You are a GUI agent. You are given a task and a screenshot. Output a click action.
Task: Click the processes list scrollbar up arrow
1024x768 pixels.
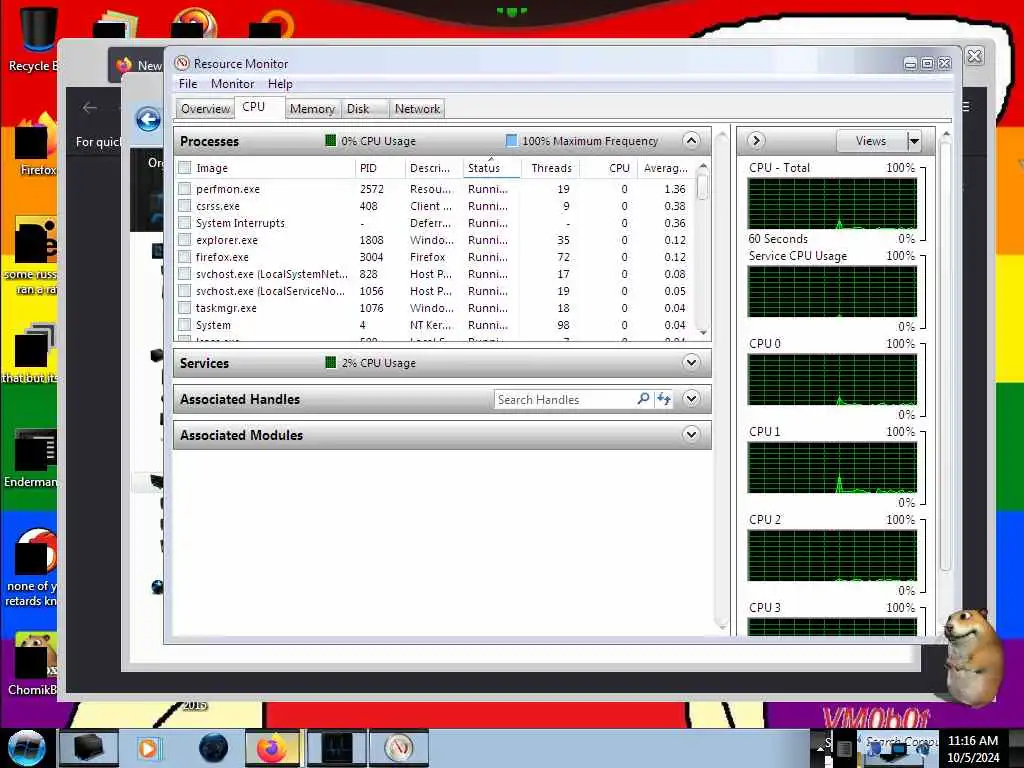(x=703, y=166)
